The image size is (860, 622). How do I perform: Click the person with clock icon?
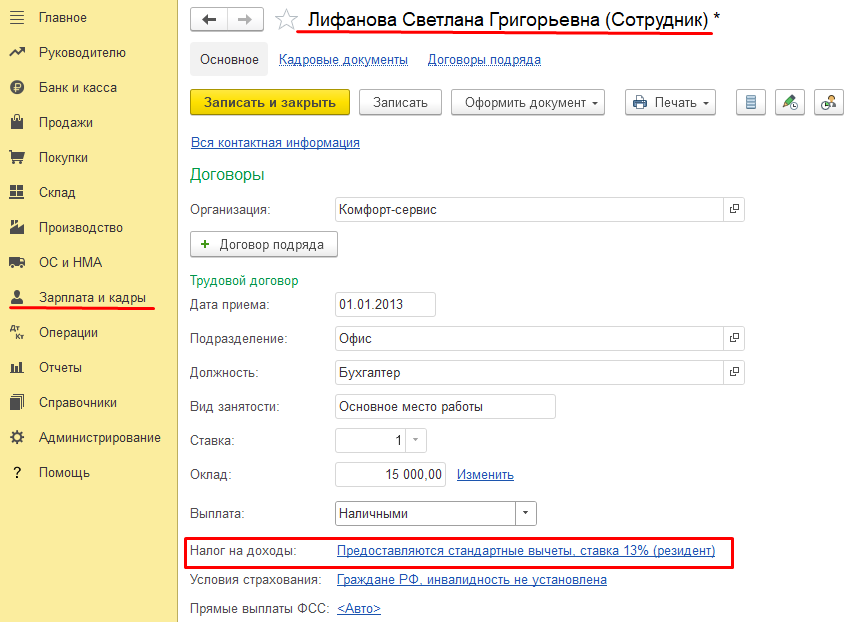(x=828, y=102)
